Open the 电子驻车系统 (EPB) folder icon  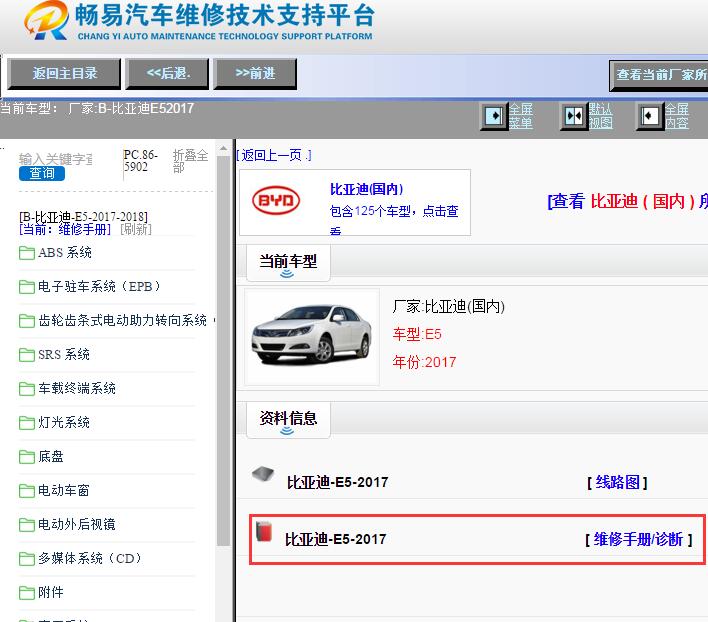point(27,287)
